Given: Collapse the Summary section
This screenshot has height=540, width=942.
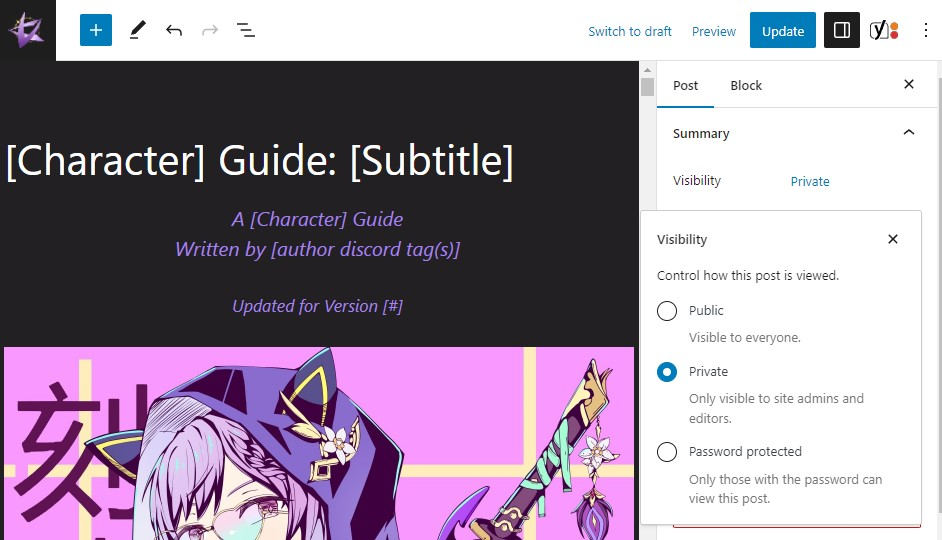Looking at the screenshot, I should [x=908, y=133].
